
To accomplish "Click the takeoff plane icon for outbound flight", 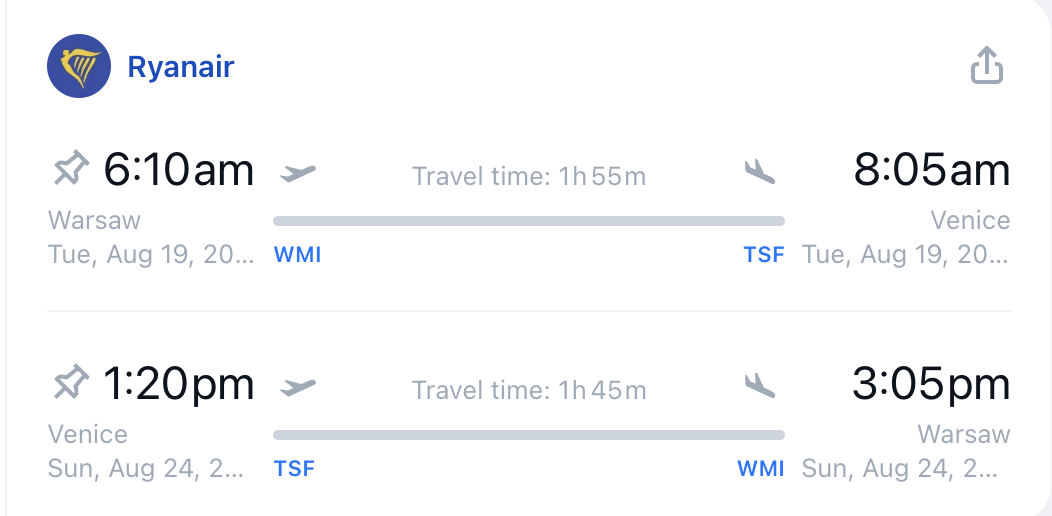I will tap(298, 172).
